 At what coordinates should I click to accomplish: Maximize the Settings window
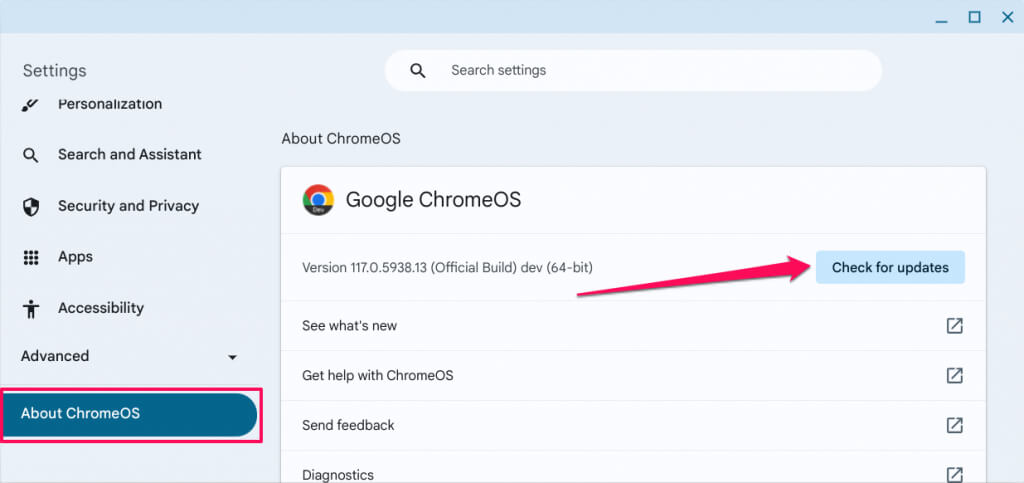(974, 17)
